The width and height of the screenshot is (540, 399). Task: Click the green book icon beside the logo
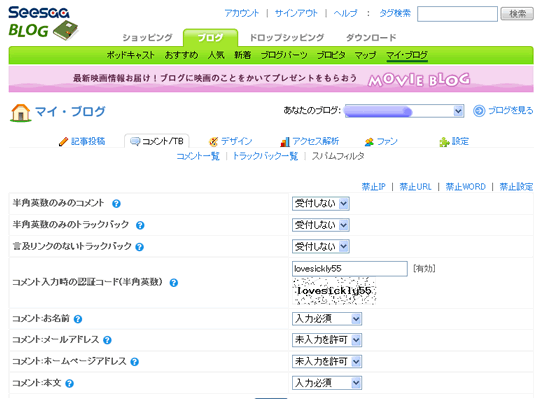pos(65,30)
